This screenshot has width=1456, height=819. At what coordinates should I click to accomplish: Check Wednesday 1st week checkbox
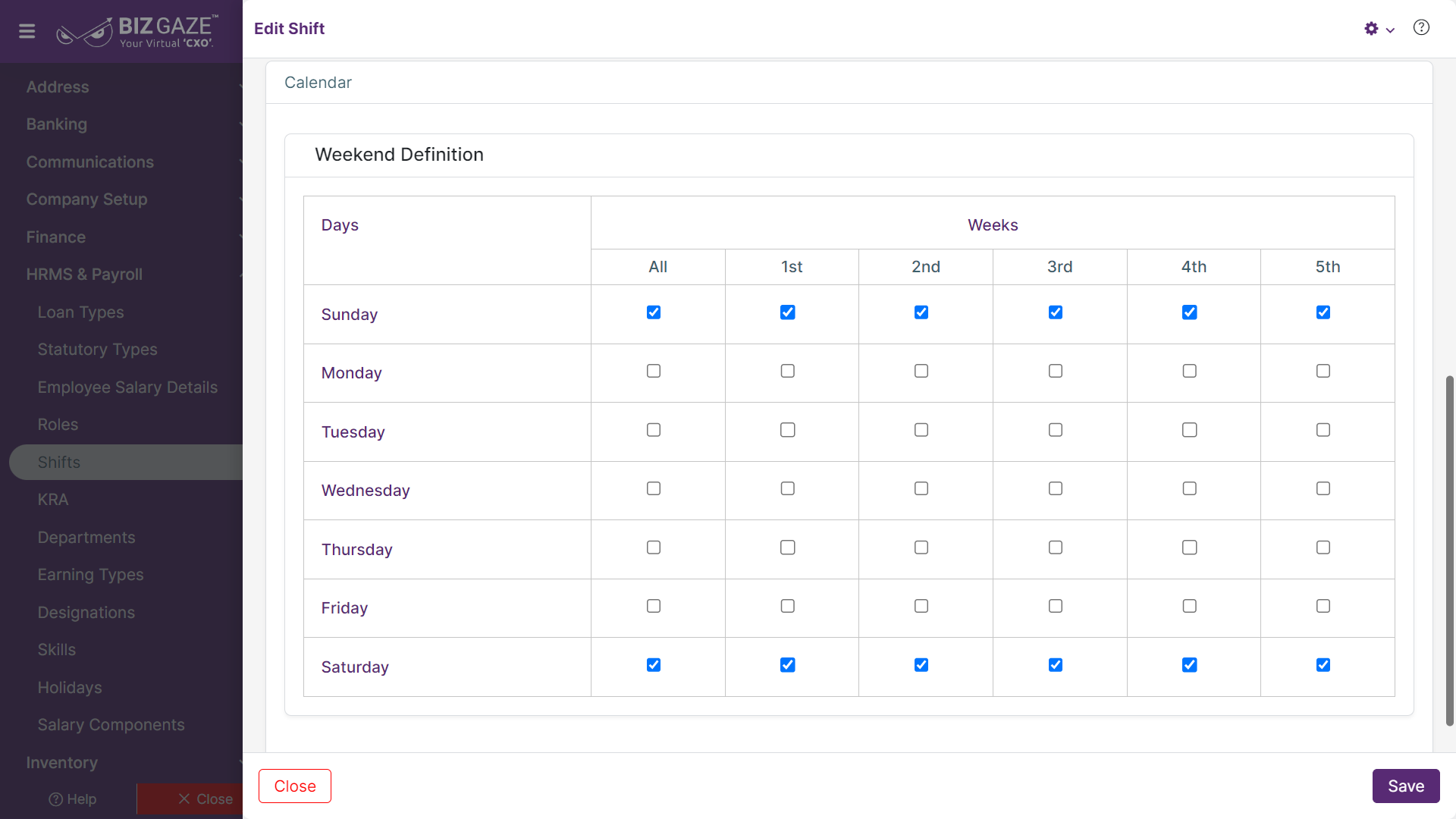point(788,488)
